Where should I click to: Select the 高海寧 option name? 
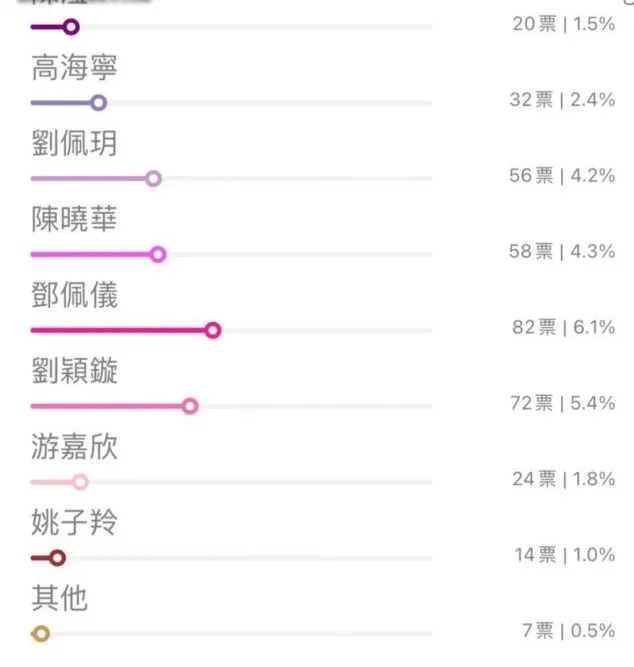pos(74,69)
